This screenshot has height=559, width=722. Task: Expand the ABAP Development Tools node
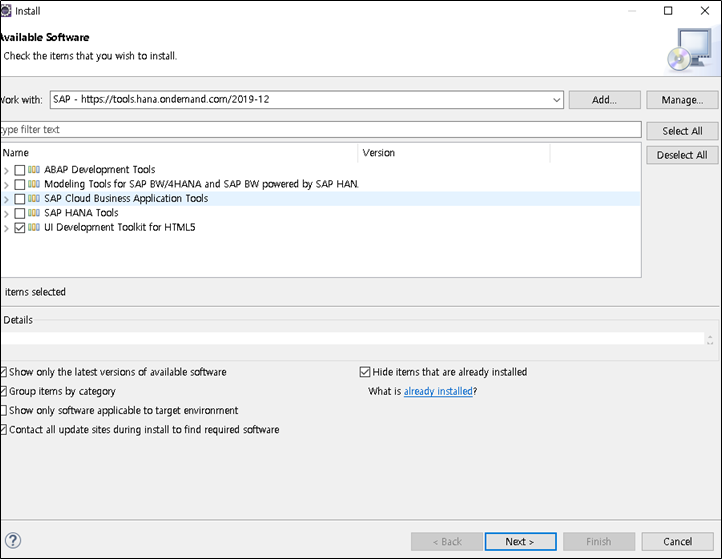[6, 171]
